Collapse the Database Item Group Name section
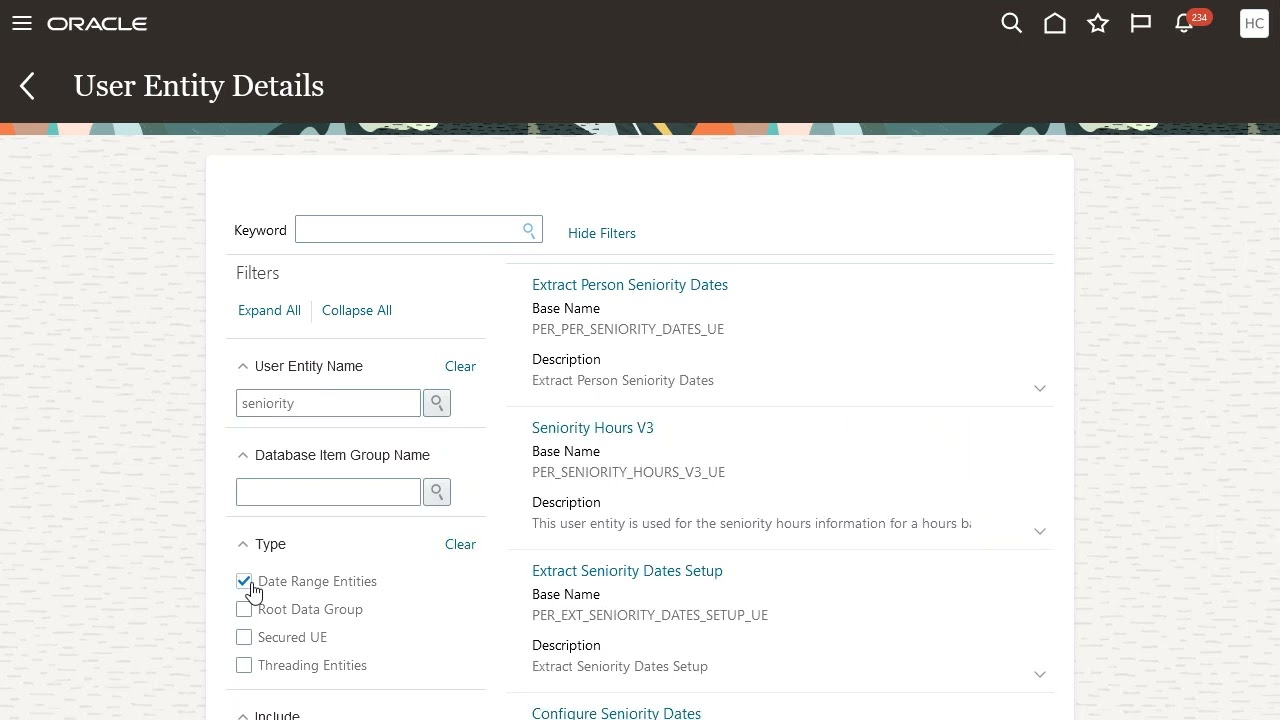1280x720 pixels. [242, 455]
